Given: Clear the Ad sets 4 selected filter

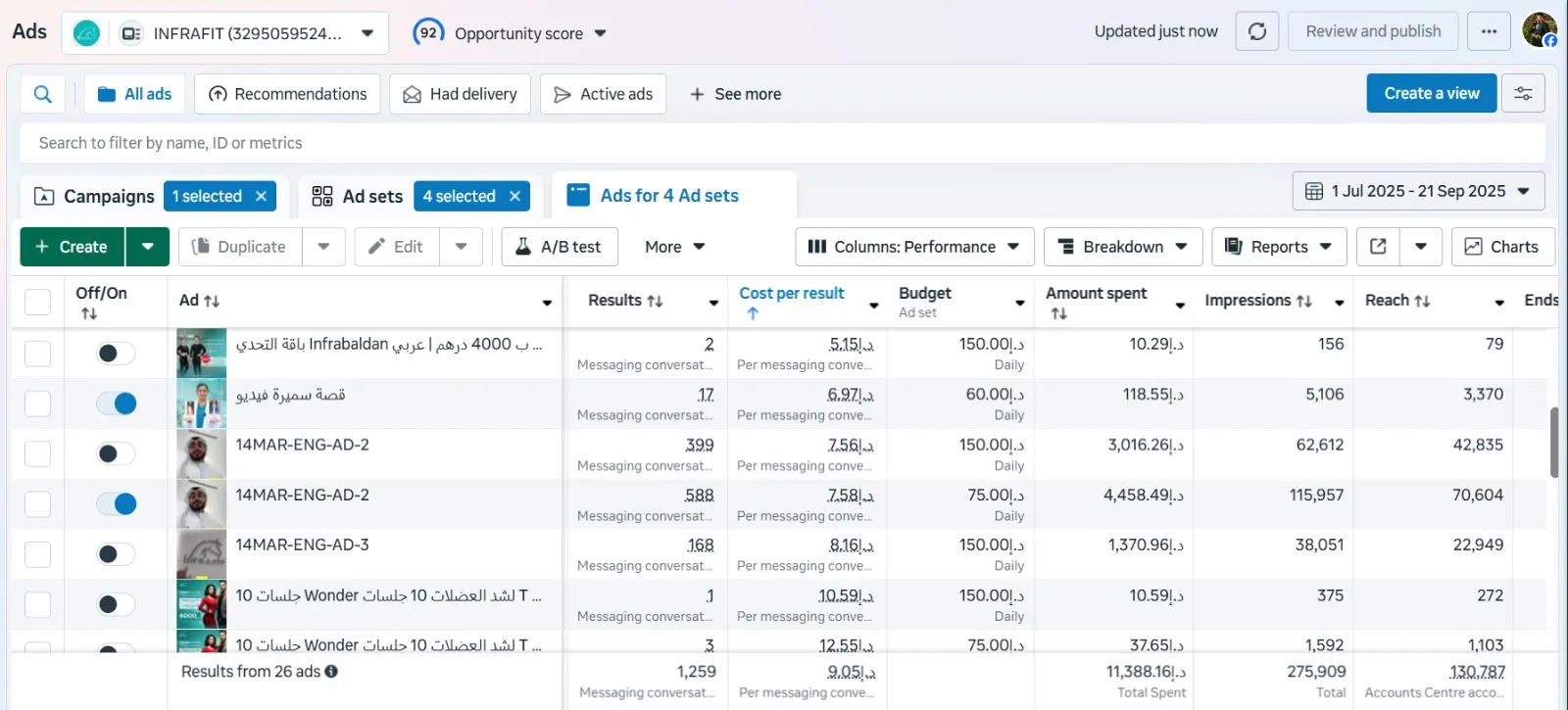Looking at the screenshot, I should [514, 197].
